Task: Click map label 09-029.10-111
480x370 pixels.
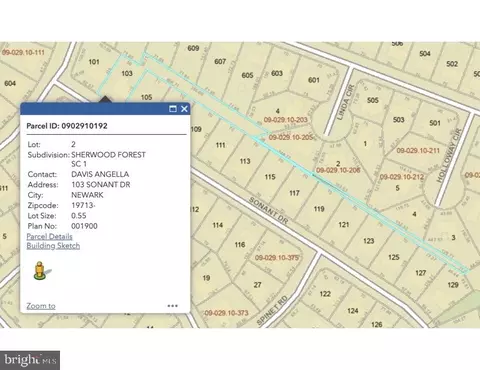Action: click(23, 52)
